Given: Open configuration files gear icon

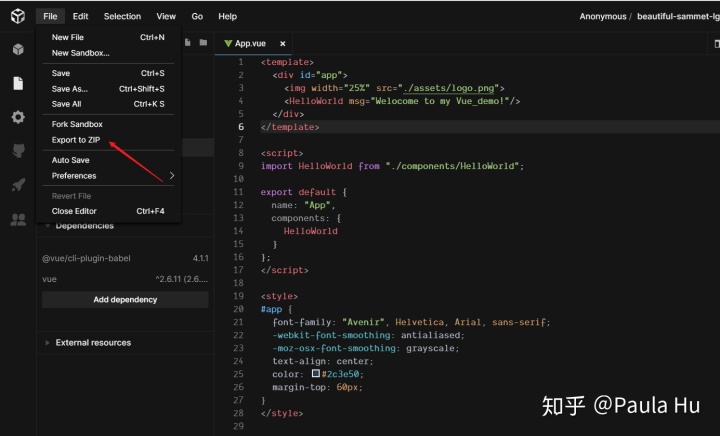Looking at the screenshot, I should [x=18, y=117].
